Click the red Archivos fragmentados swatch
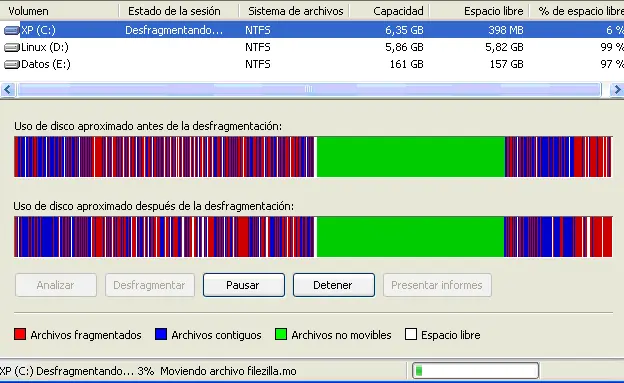This screenshot has width=624, height=383. pos(20,334)
